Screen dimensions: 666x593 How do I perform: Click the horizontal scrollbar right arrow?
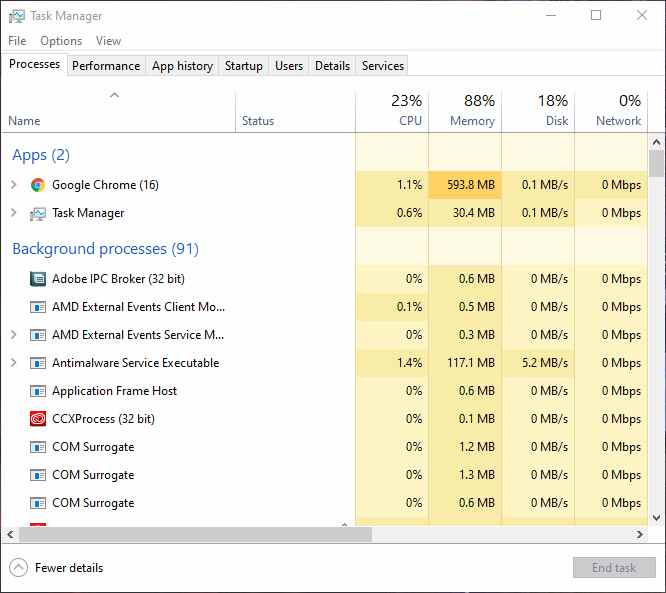coord(640,534)
